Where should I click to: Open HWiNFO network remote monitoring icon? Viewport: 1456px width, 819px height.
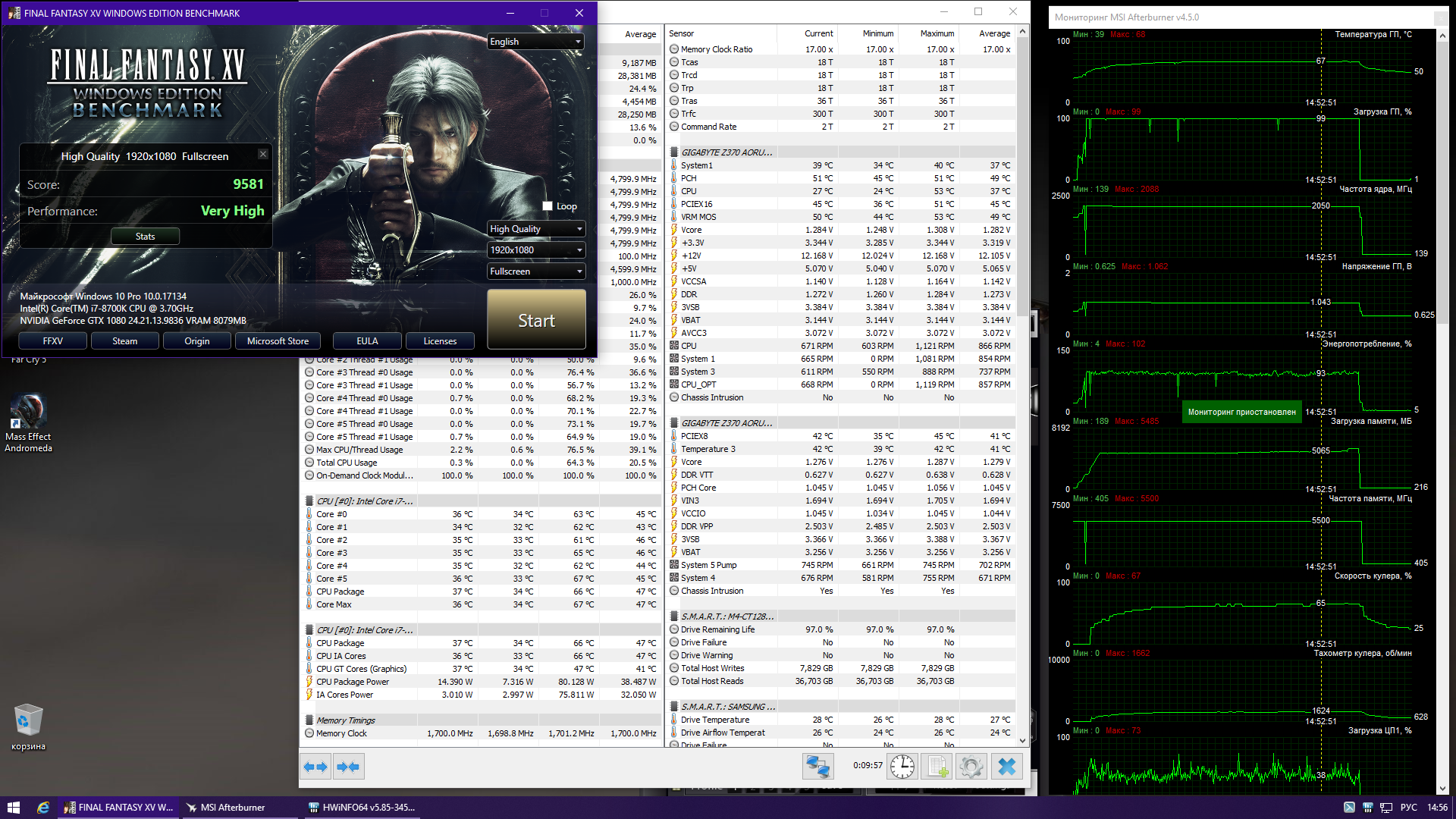(x=817, y=767)
